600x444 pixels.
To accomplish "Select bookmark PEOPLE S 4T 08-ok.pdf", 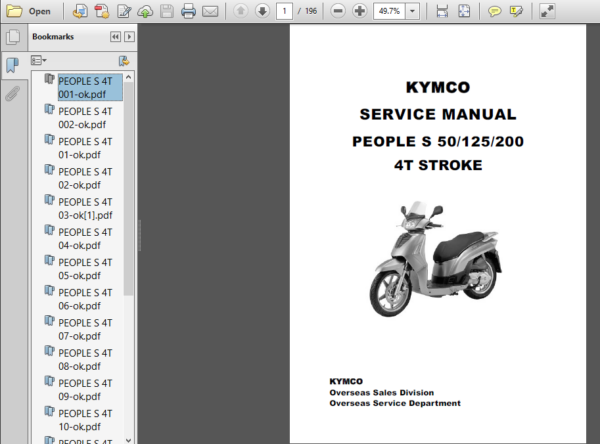I will coord(85,360).
